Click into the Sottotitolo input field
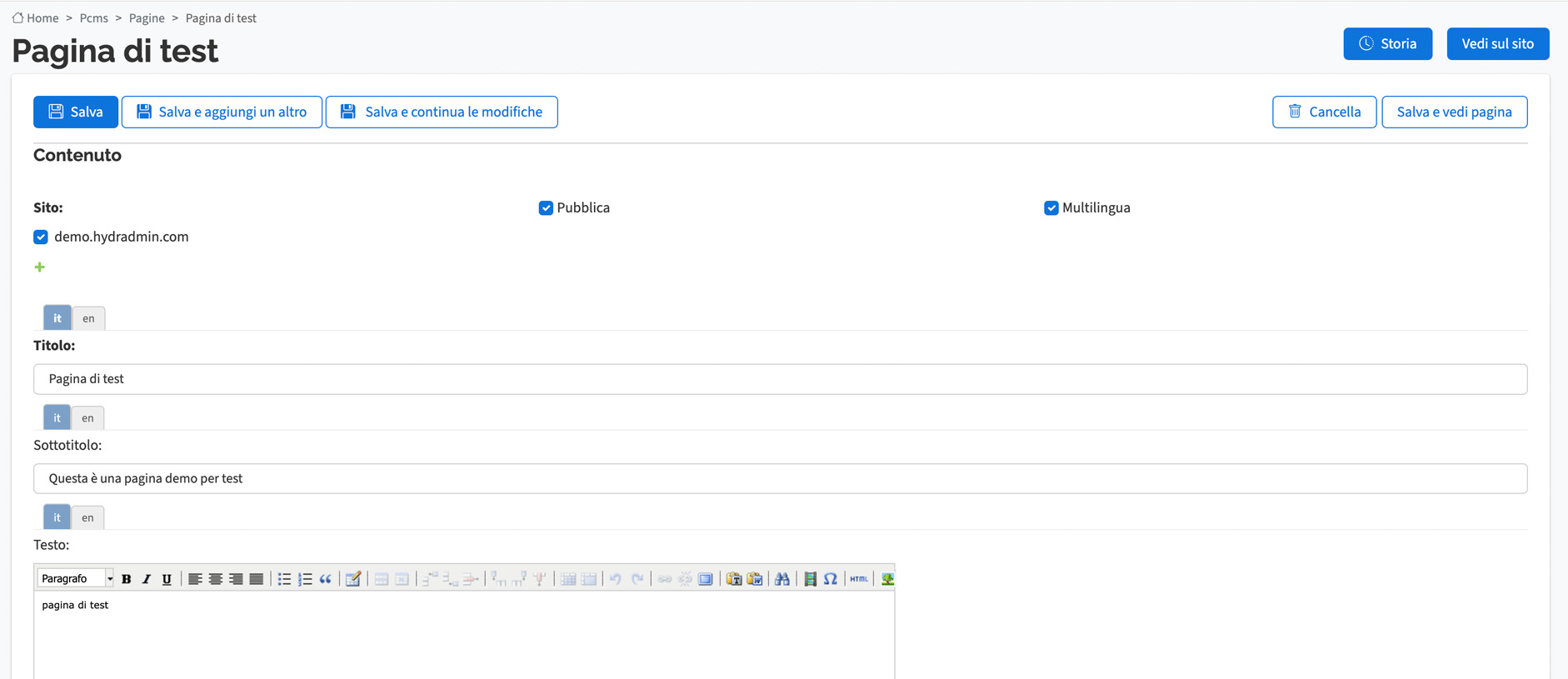Screen dimensions: 1568x679 click(x=780, y=478)
